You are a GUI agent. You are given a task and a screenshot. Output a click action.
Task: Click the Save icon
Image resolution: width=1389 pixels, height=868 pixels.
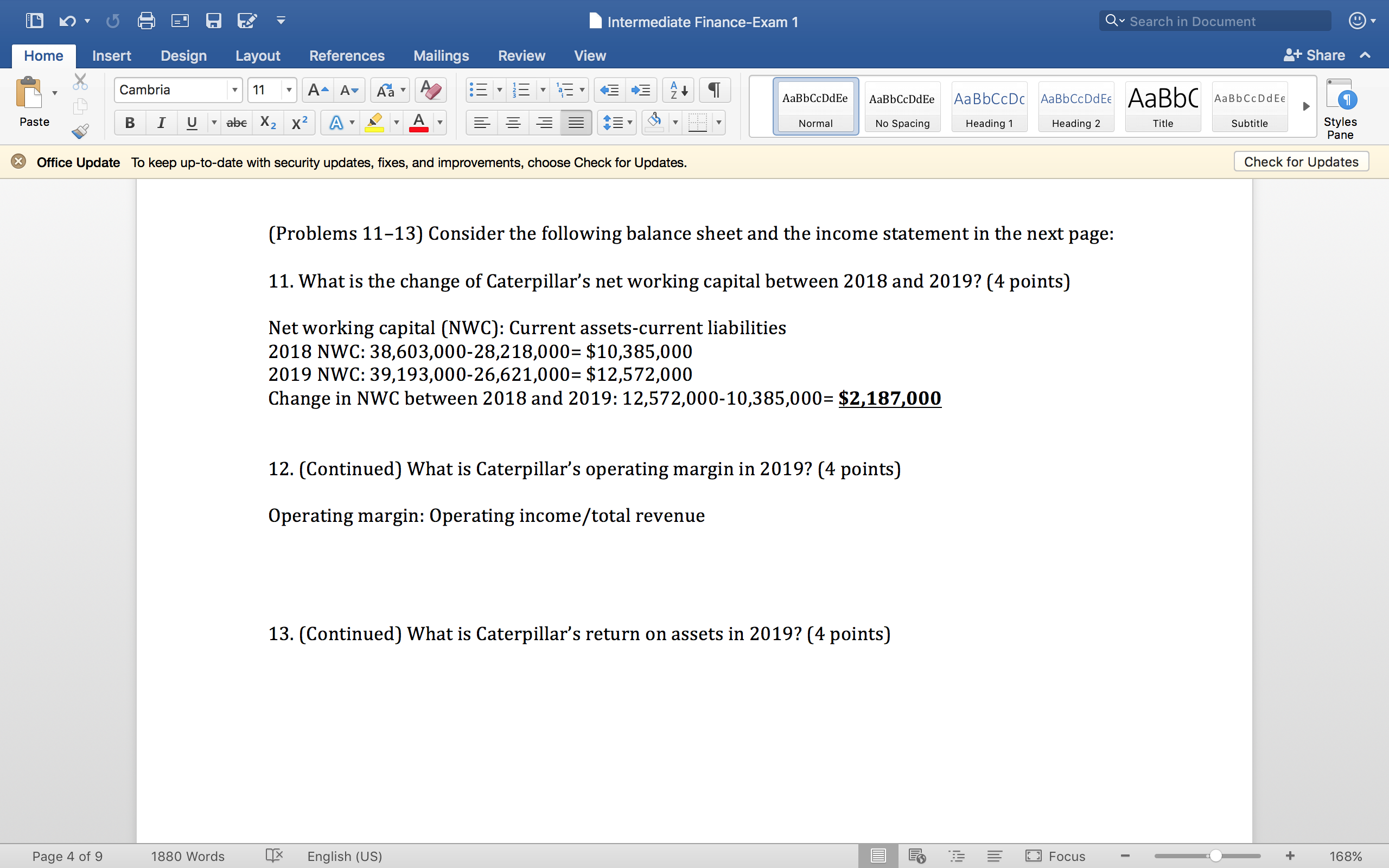[214, 21]
